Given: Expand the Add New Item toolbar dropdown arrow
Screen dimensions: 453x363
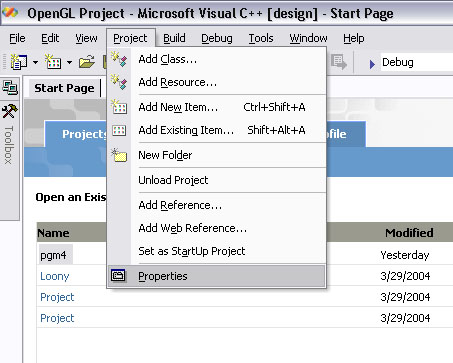Looking at the screenshot, I should point(69,62).
